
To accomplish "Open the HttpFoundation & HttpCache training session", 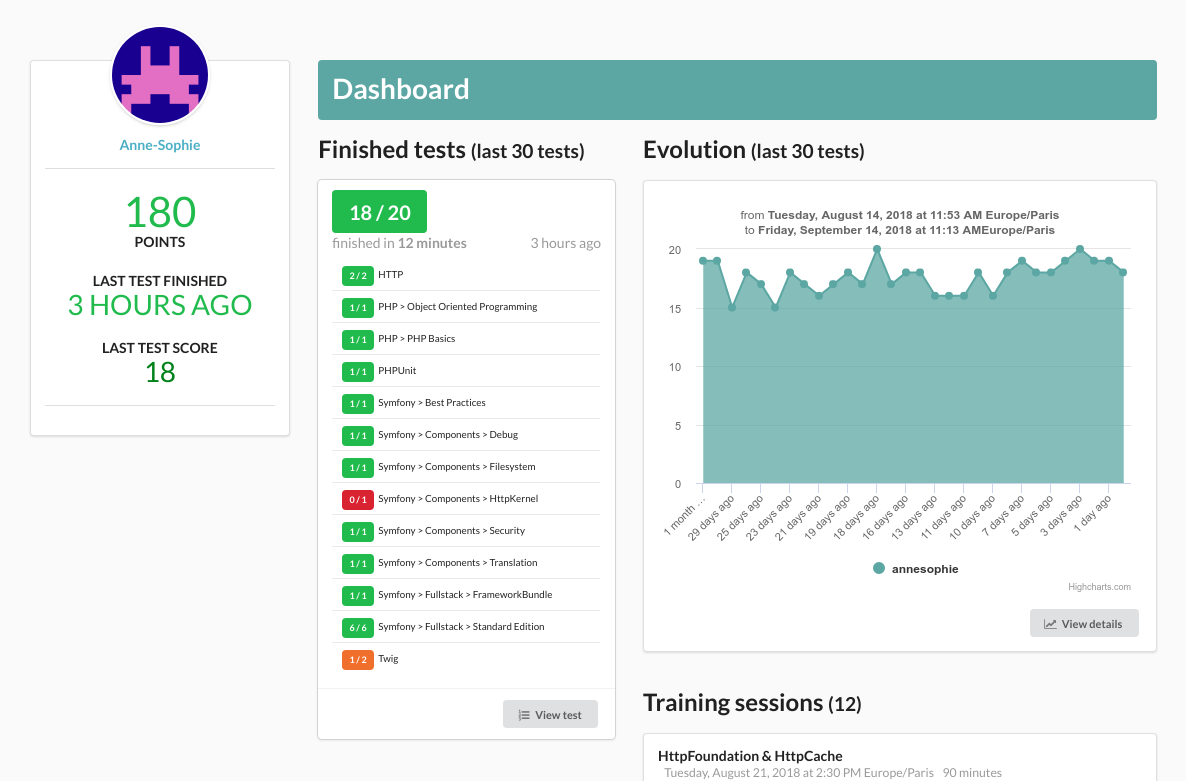I will coord(750,756).
